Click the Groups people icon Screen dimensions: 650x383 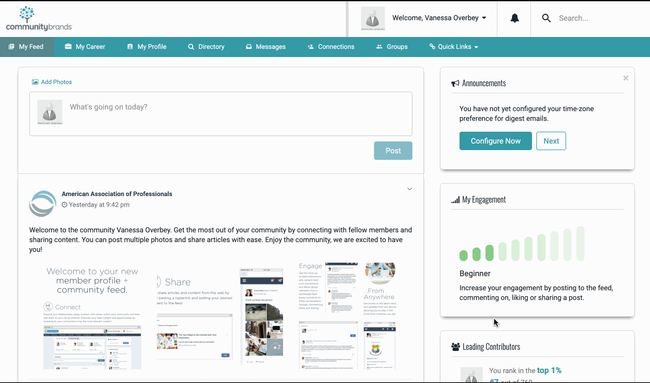point(379,46)
